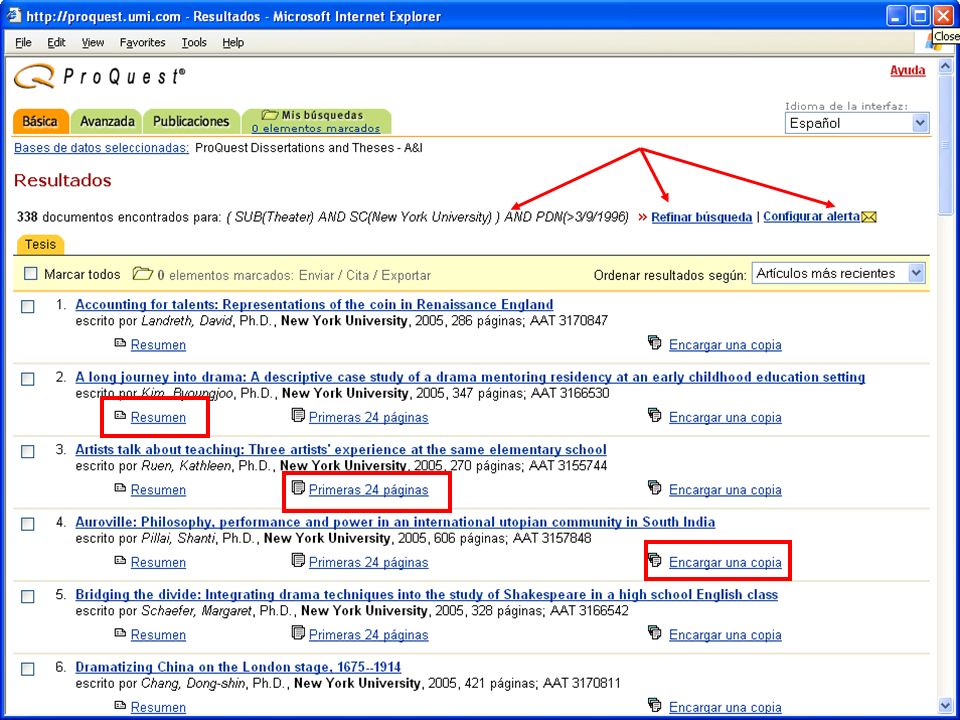Click the pages icon beside result 4 preview
The height and width of the screenshot is (720, 960).
pos(298,561)
